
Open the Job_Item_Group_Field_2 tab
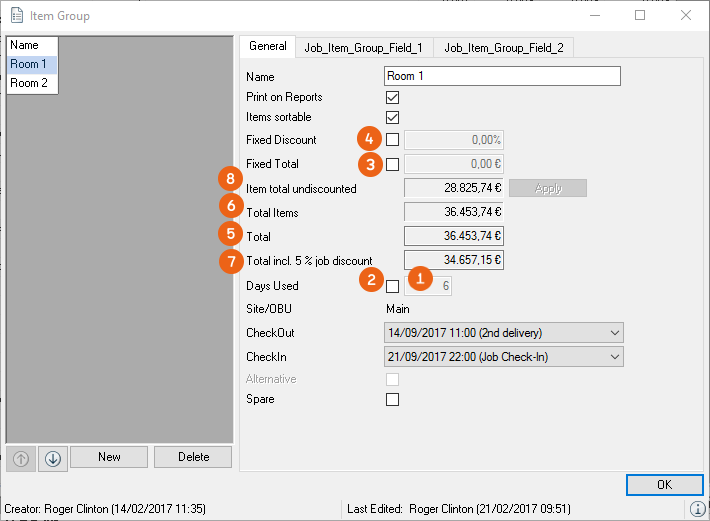503,47
